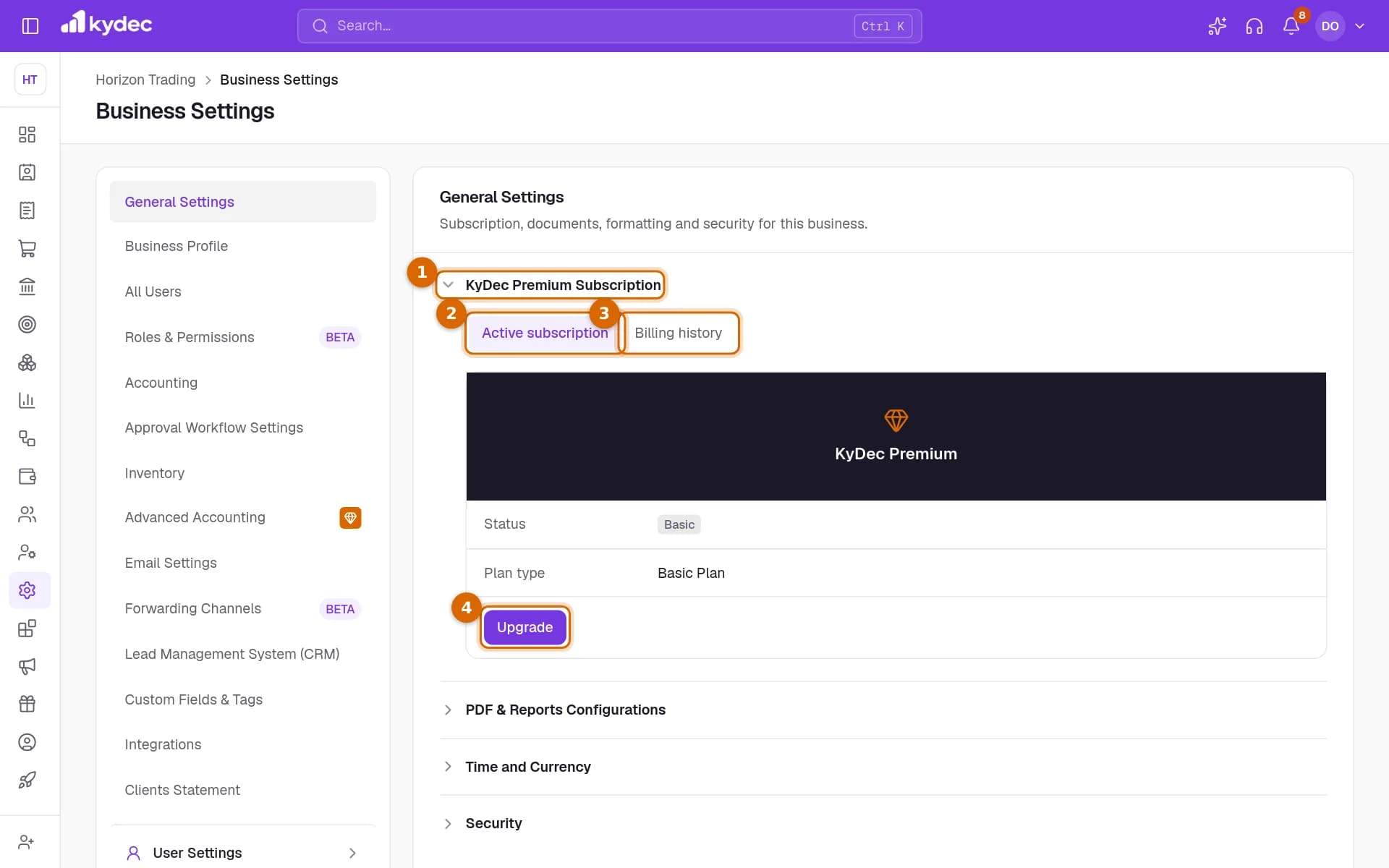Open Advanced Accounting settings
Viewport: 1389px width, 868px height.
[x=243, y=517]
